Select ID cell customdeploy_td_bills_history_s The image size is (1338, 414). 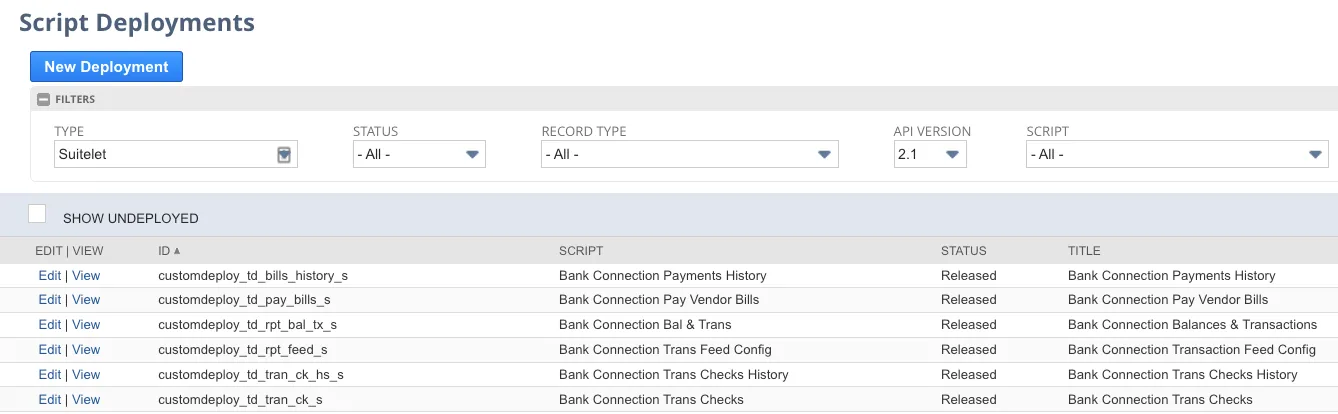(253, 275)
